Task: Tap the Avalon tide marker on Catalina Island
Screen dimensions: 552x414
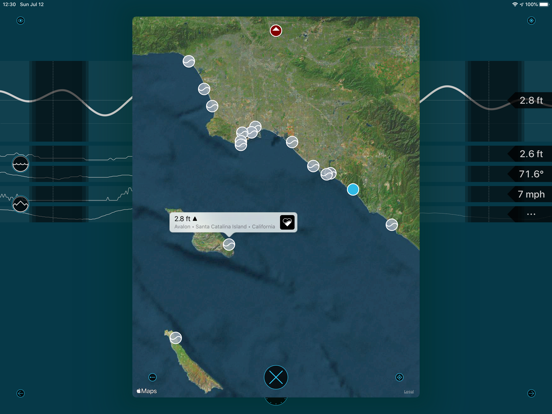Action: coord(229,244)
